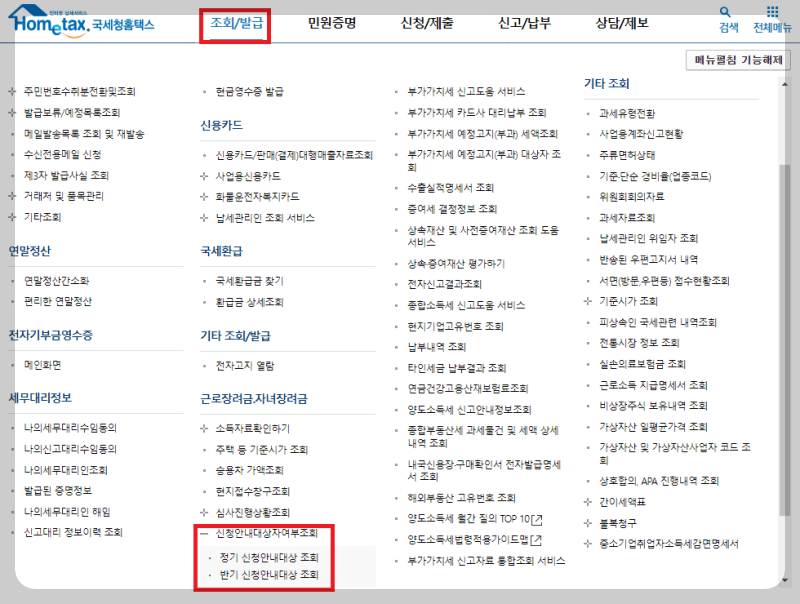Expand 거래처 및 품목관리 submenu
The width and height of the screenshot is (800, 604).
(12, 196)
